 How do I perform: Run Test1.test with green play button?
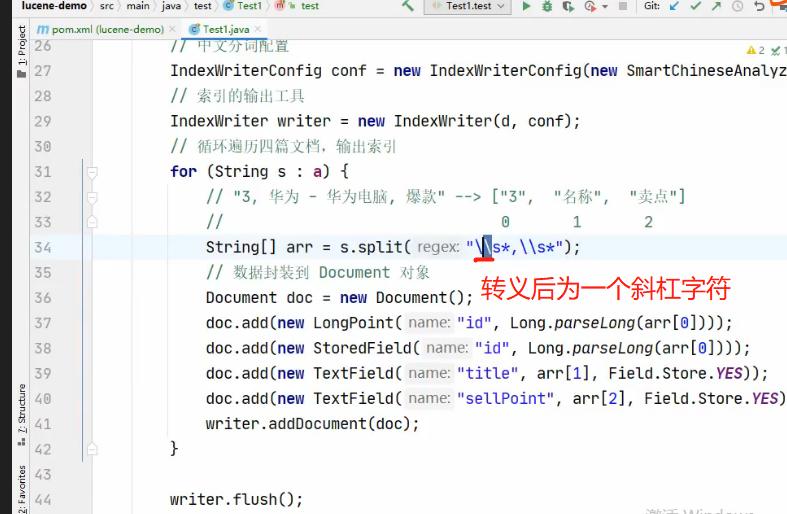click(526, 6)
